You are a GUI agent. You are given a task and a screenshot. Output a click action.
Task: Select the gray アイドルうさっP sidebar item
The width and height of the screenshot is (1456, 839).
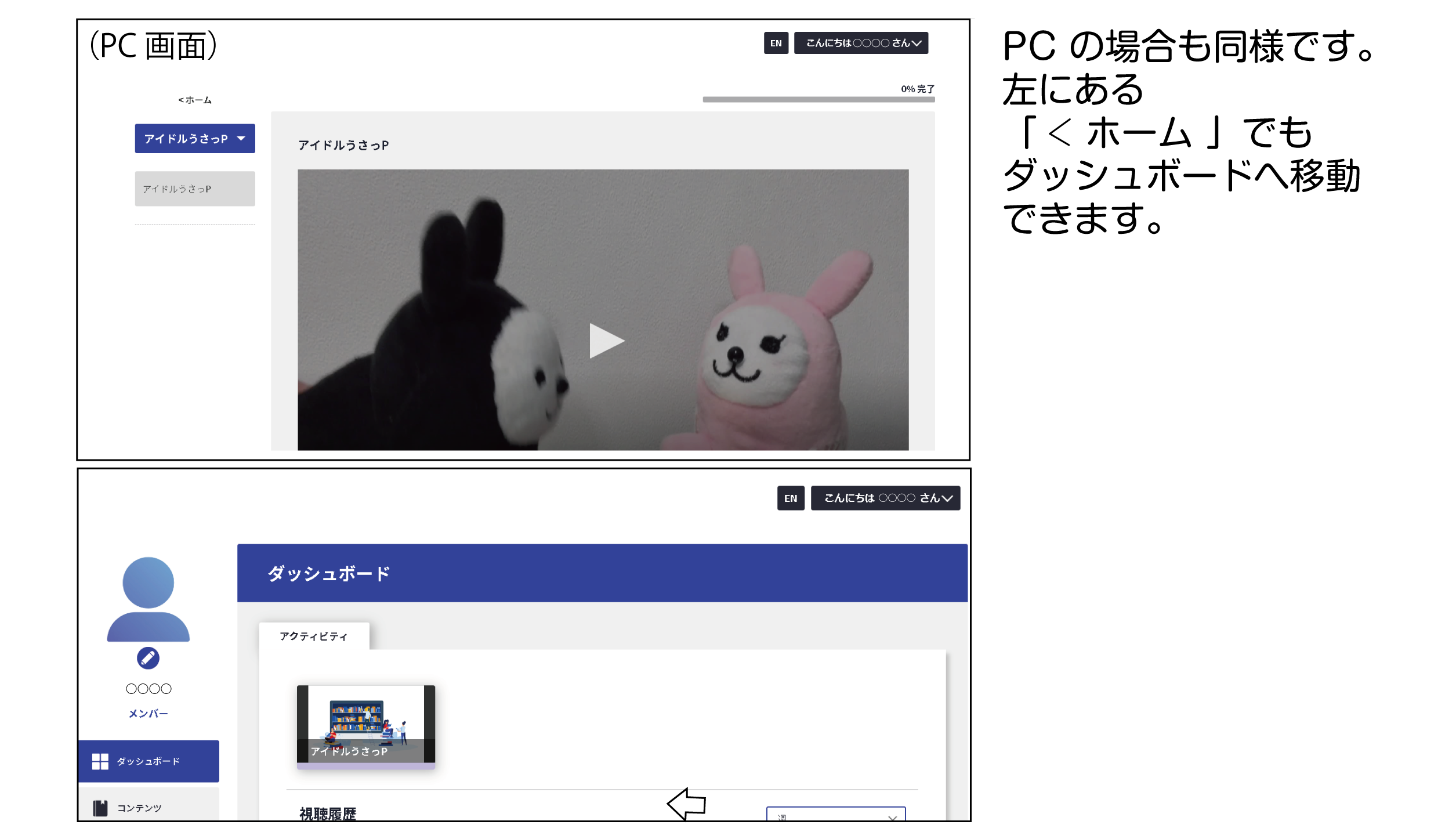pos(195,189)
